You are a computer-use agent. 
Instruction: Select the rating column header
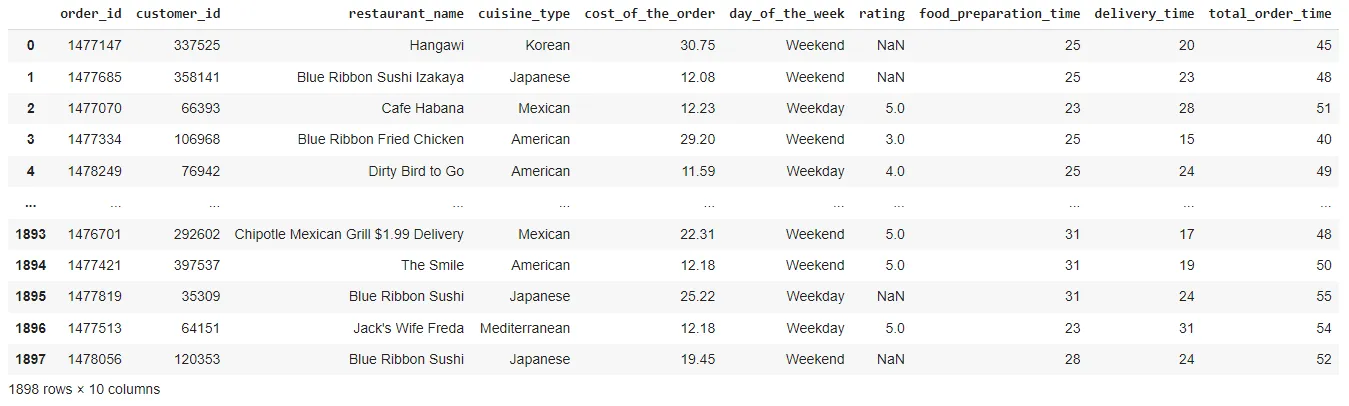point(882,14)
